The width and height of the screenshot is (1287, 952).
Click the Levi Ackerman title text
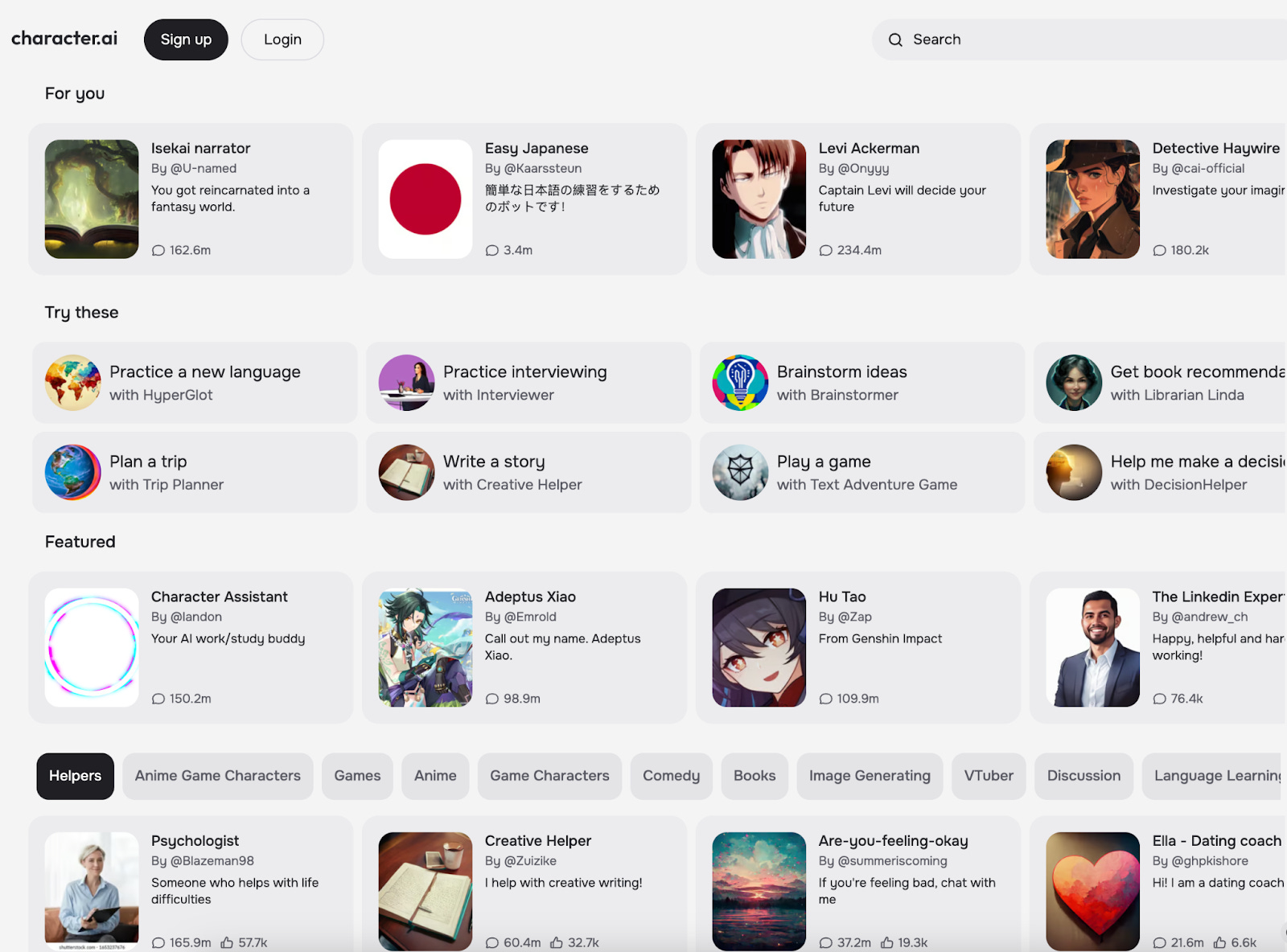(869, 149)
